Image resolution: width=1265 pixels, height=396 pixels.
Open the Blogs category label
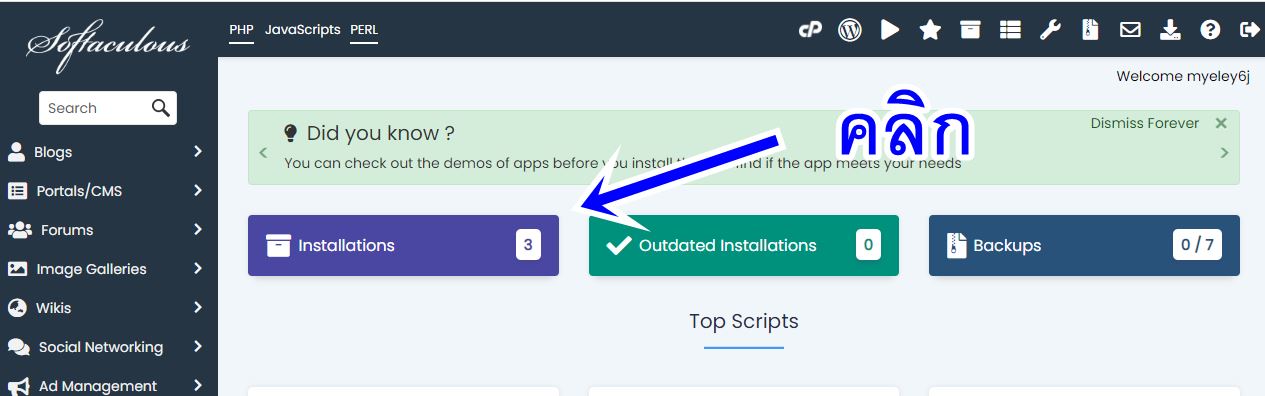tap(53, 152)
